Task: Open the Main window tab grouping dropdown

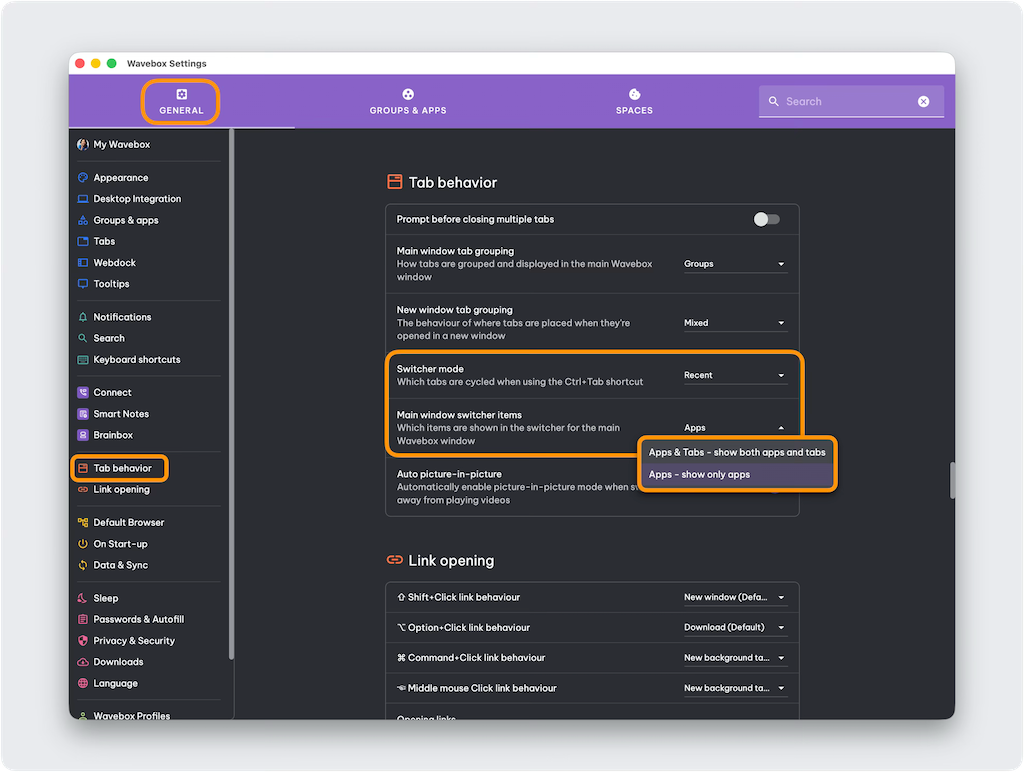Action: coord(734,264)
